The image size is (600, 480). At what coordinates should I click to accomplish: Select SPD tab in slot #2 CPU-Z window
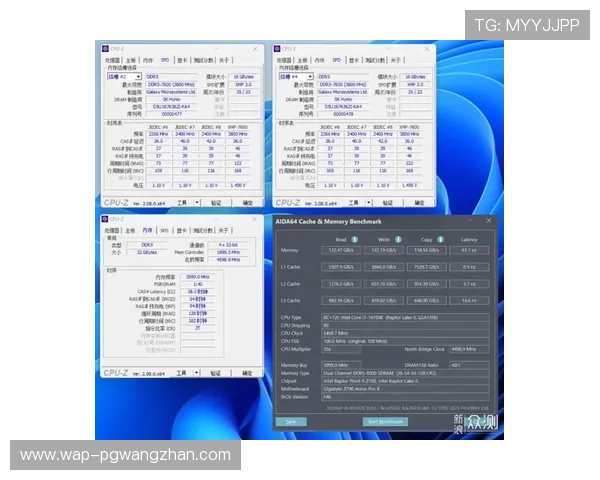[x=165, y=60]
